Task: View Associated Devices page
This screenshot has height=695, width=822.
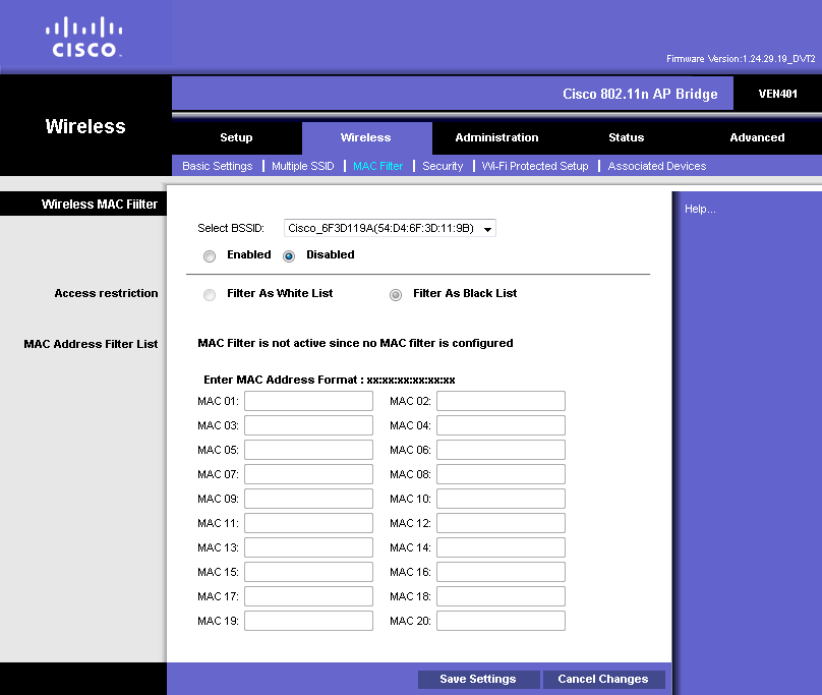Action: point(657,166)
